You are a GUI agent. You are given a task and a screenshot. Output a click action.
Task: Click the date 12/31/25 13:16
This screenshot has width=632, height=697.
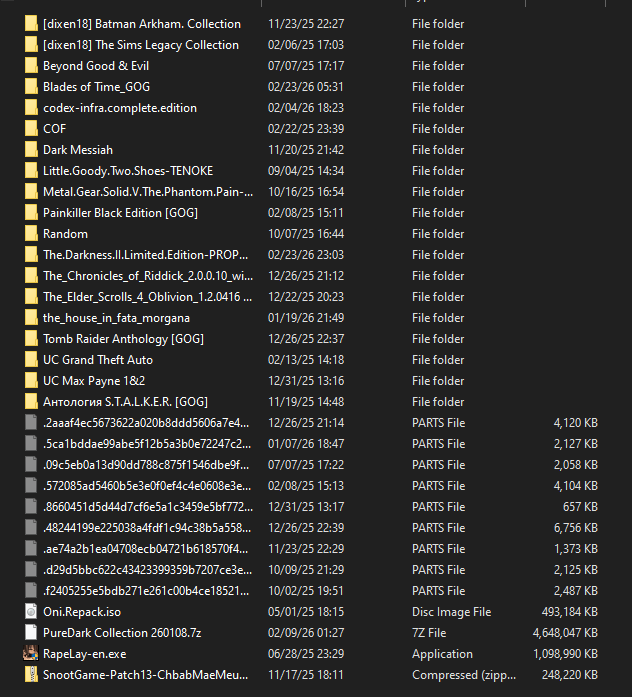306,381
